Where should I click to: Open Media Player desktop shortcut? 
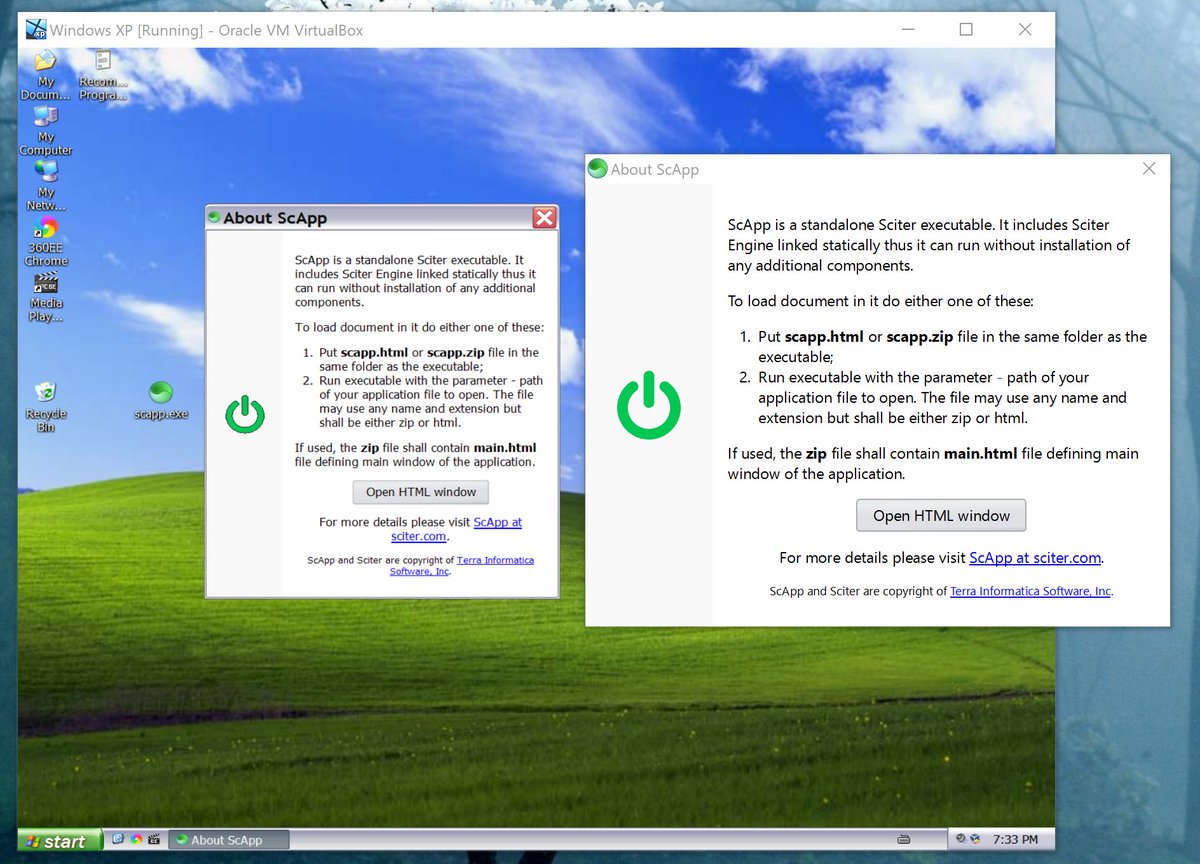(x=46, y=296)
